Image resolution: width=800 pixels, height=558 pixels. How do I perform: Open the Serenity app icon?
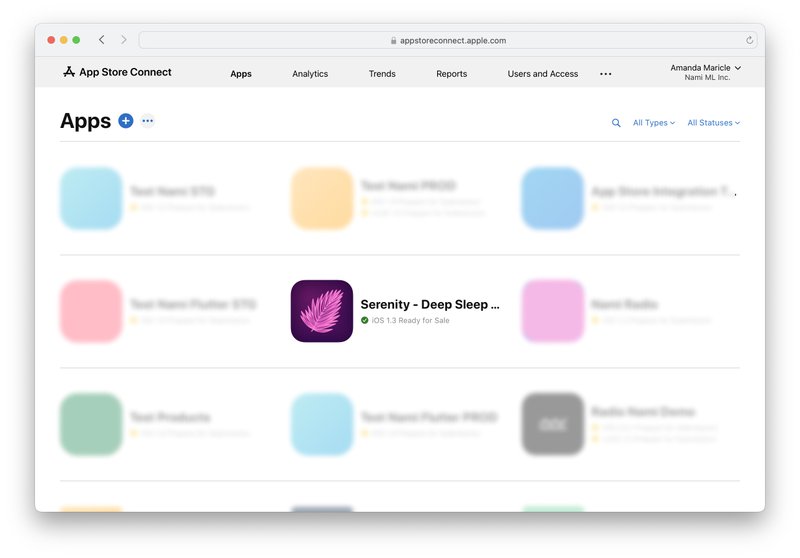[x=322, y=311]
